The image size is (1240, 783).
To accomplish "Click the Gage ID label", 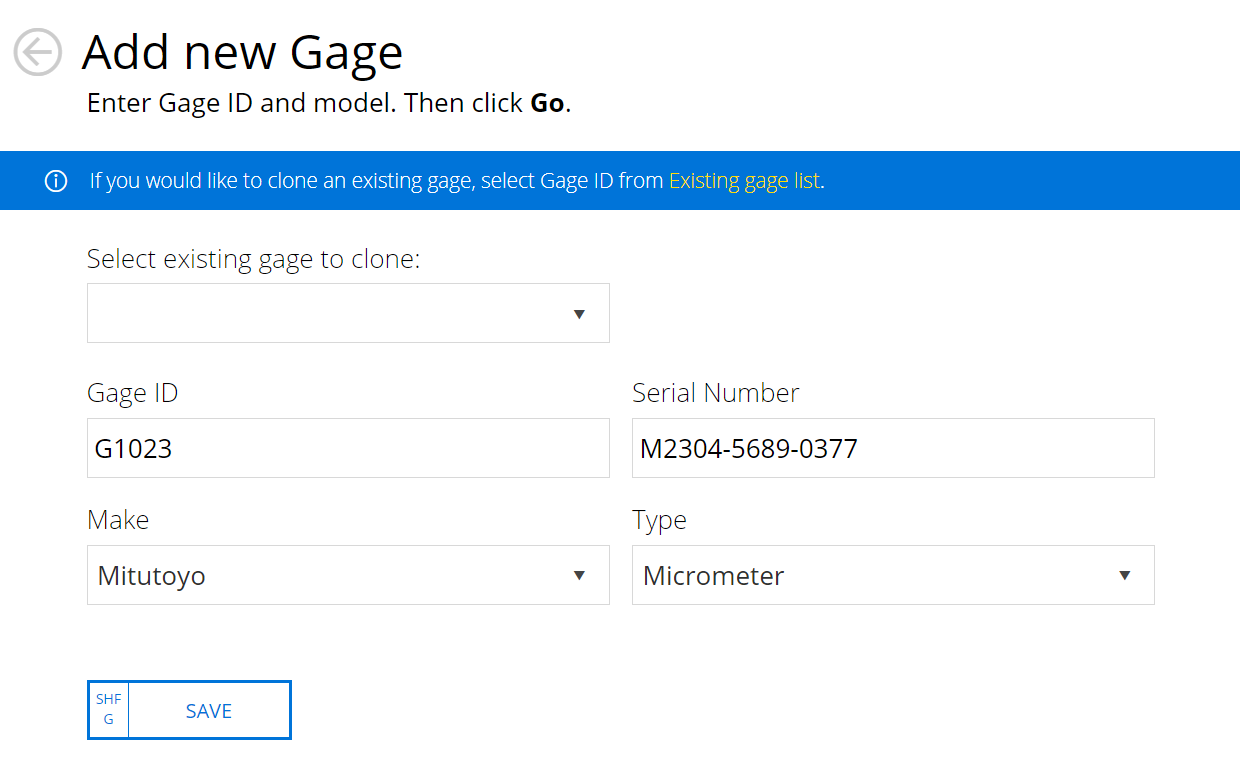I will [132, 393].
